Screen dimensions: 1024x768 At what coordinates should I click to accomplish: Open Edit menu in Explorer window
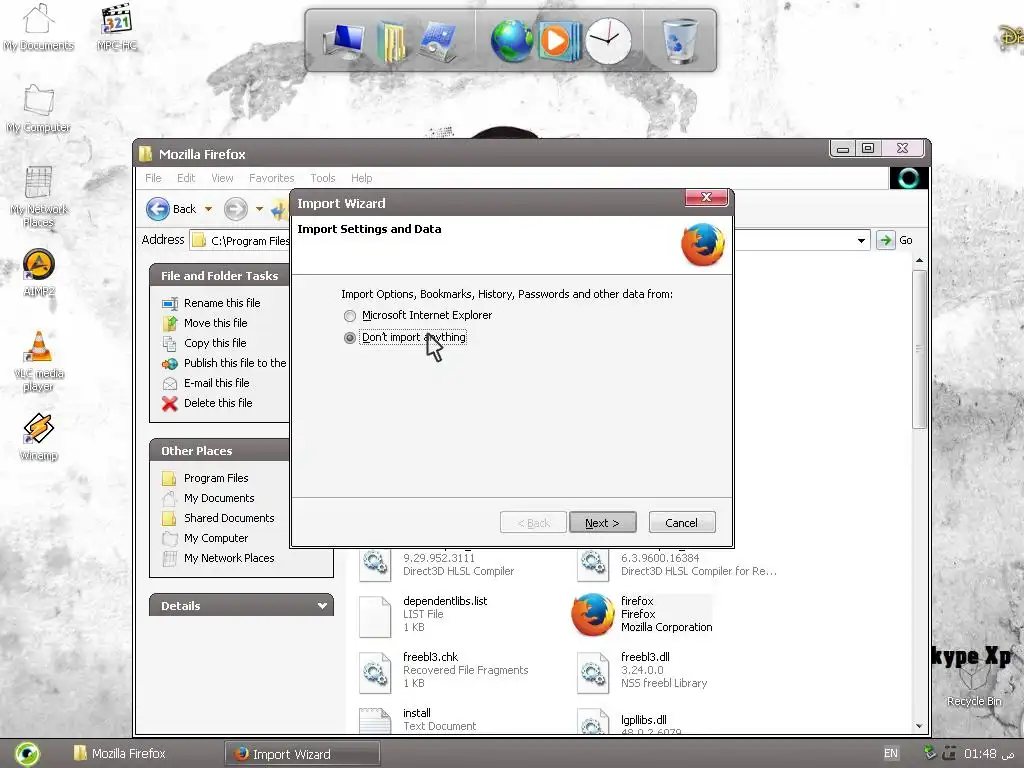[186, 178]
